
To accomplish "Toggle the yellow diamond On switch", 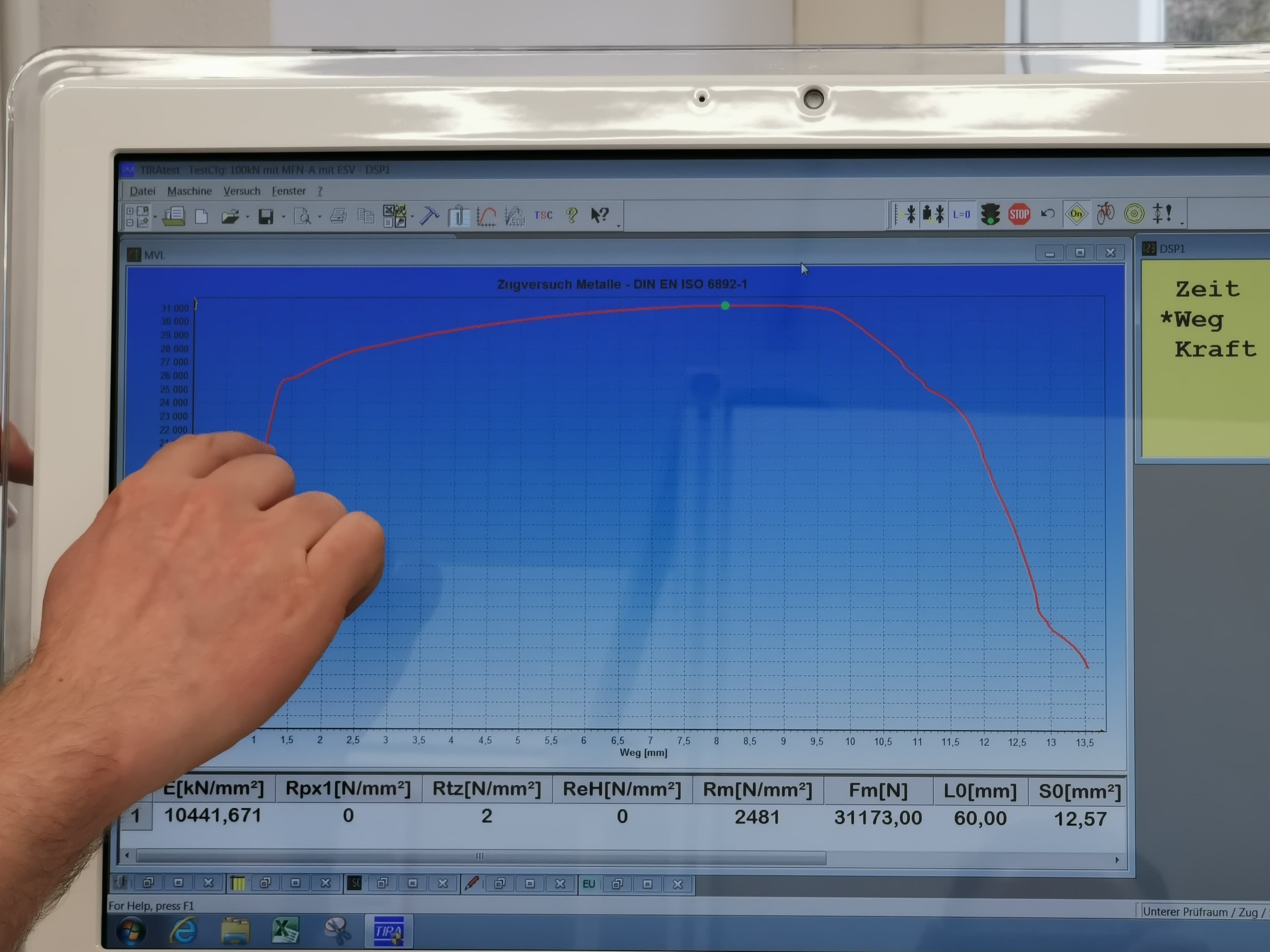I will [1076, 214].
